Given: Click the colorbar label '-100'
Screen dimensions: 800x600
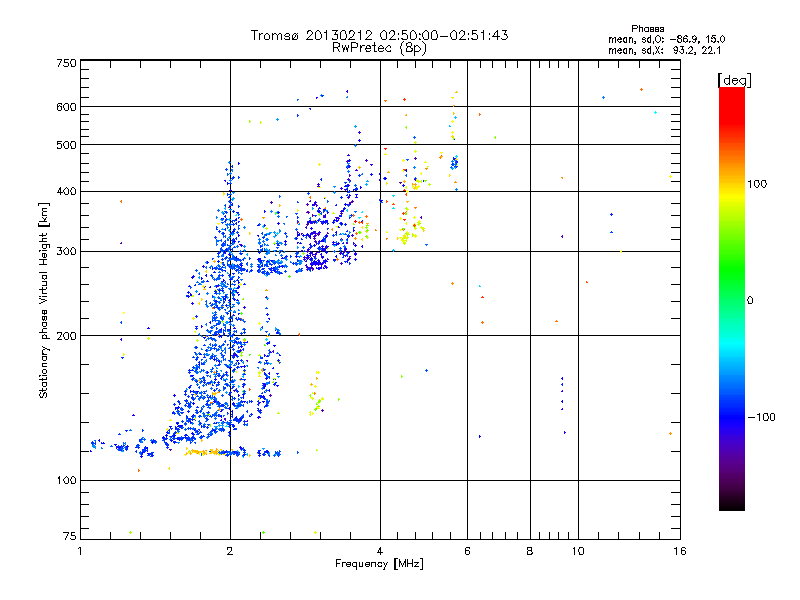Looking at the screenshot, I should click(x=762, y=417).
